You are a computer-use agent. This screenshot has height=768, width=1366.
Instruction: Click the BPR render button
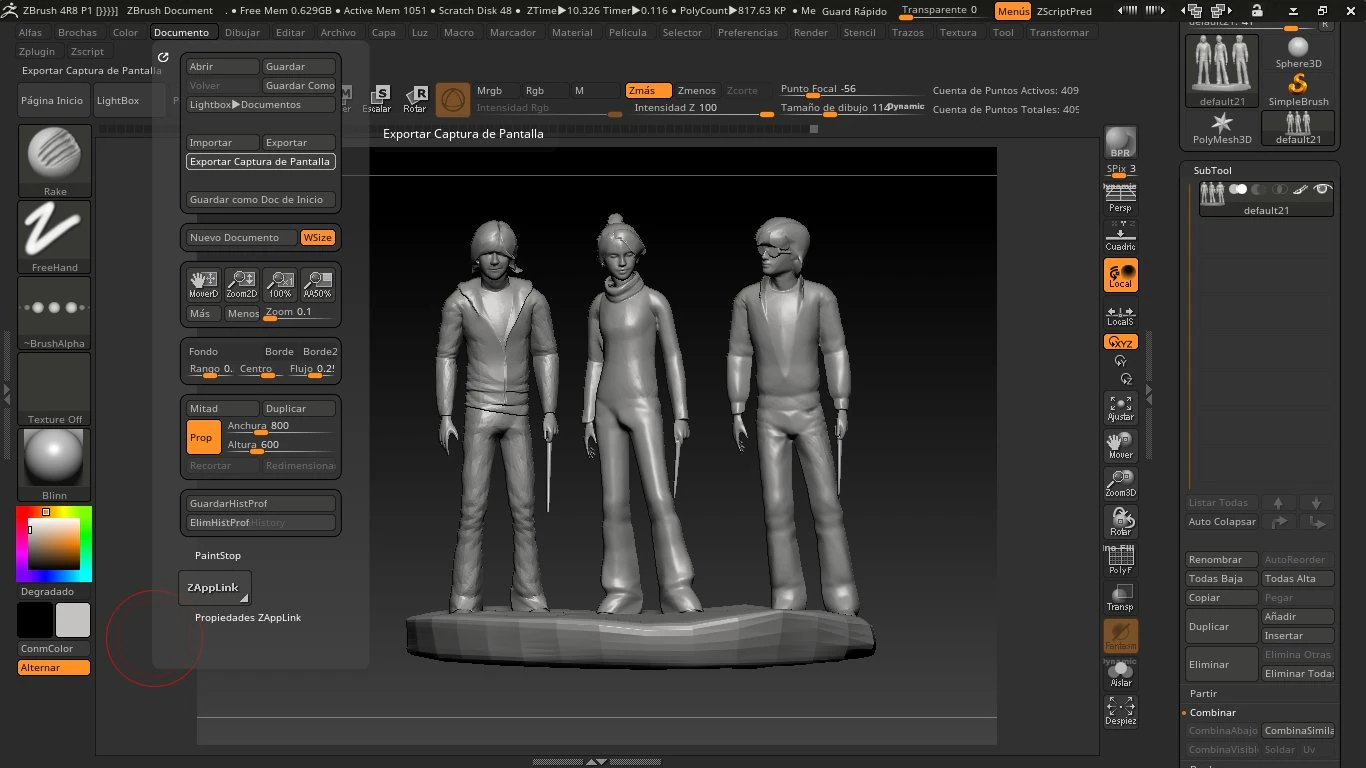coord(1120,143)
